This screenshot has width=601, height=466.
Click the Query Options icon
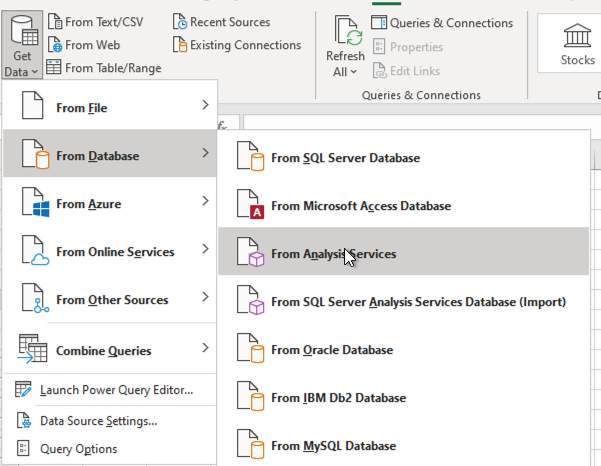[23, 448]
